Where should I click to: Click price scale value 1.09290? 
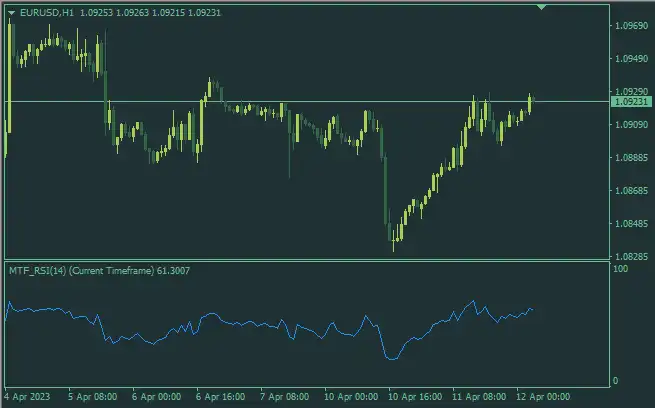631,91
